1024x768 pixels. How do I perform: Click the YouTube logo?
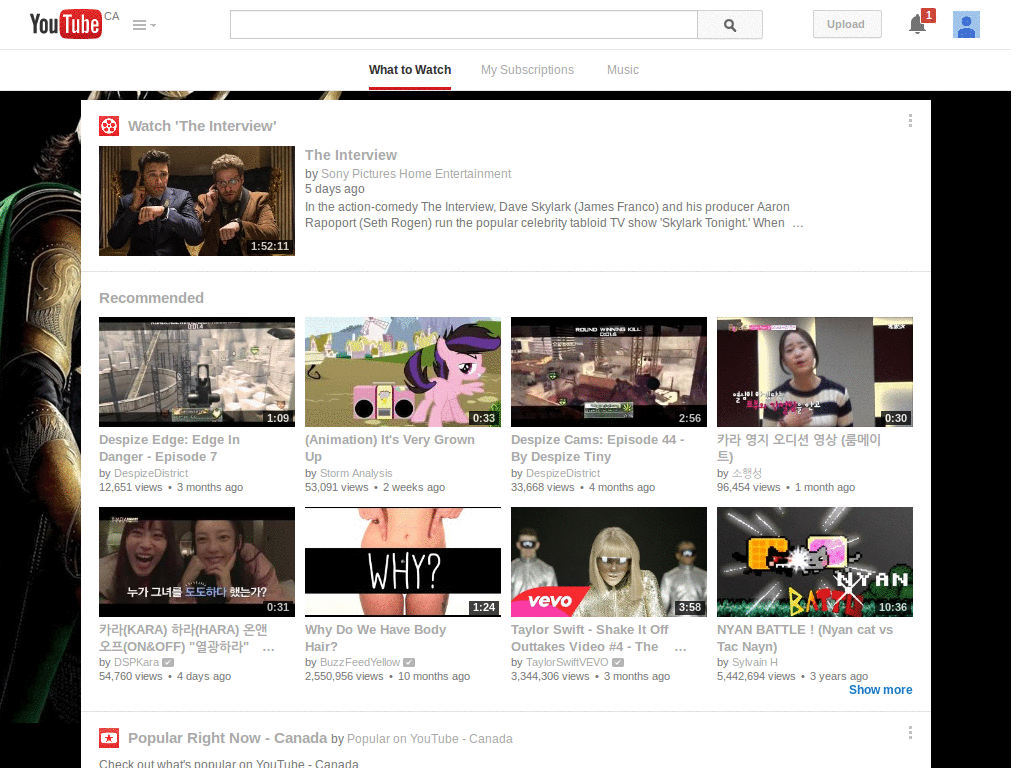65,24
